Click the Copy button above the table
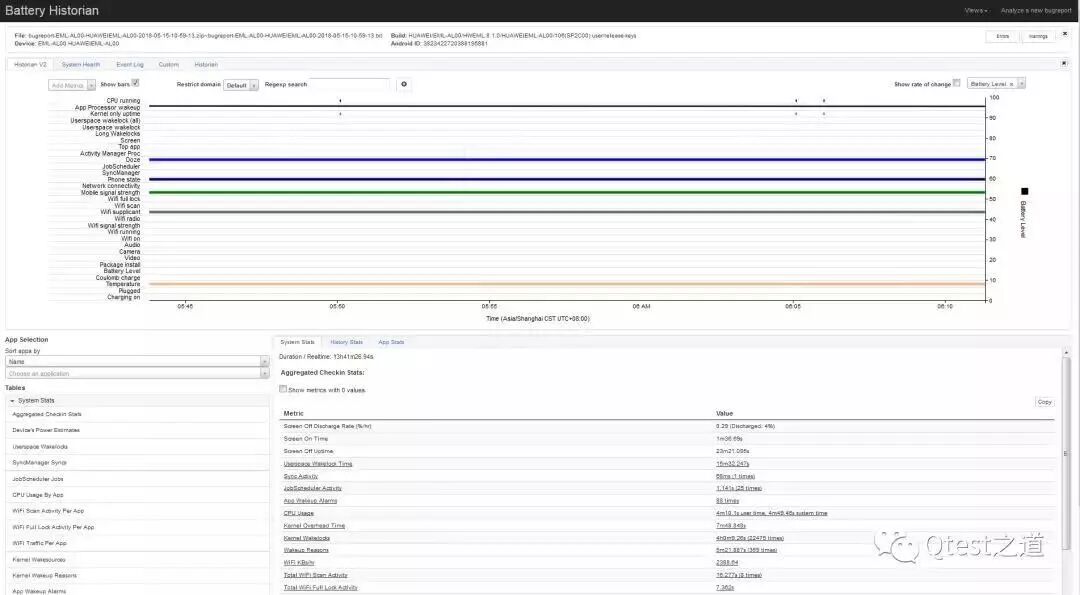 click(x=1044, y=401)
